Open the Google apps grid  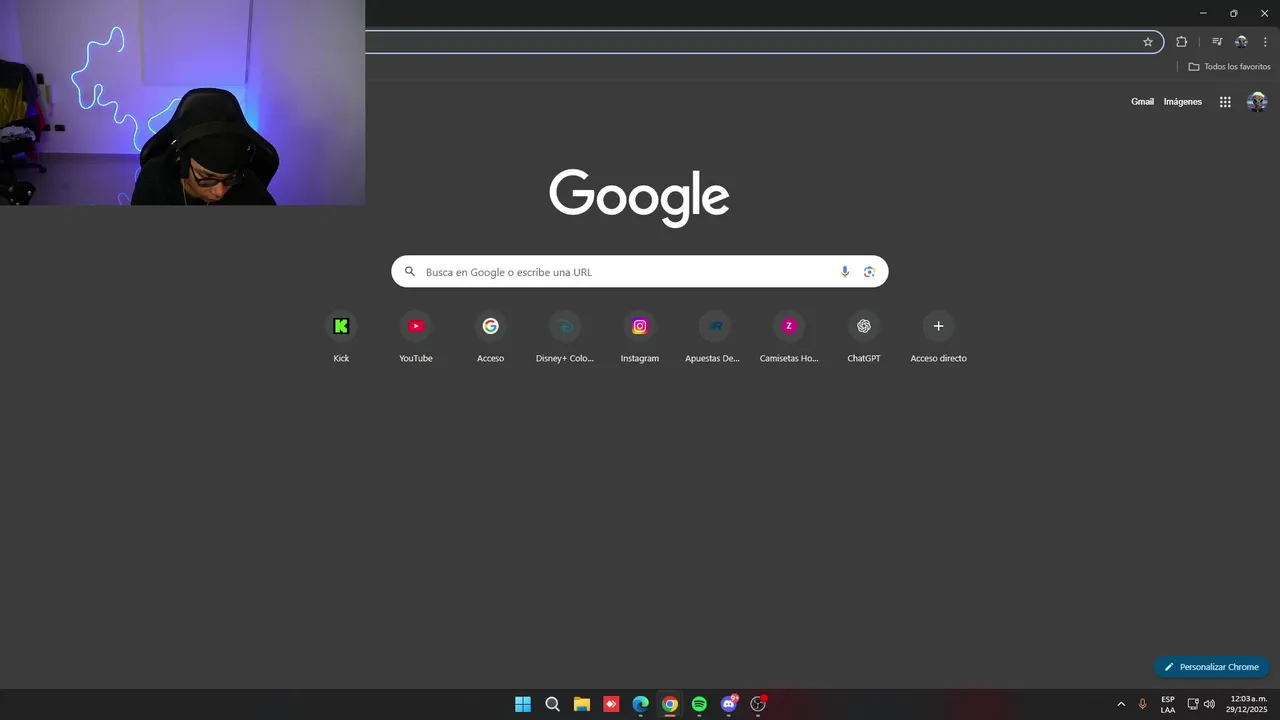1225,102
